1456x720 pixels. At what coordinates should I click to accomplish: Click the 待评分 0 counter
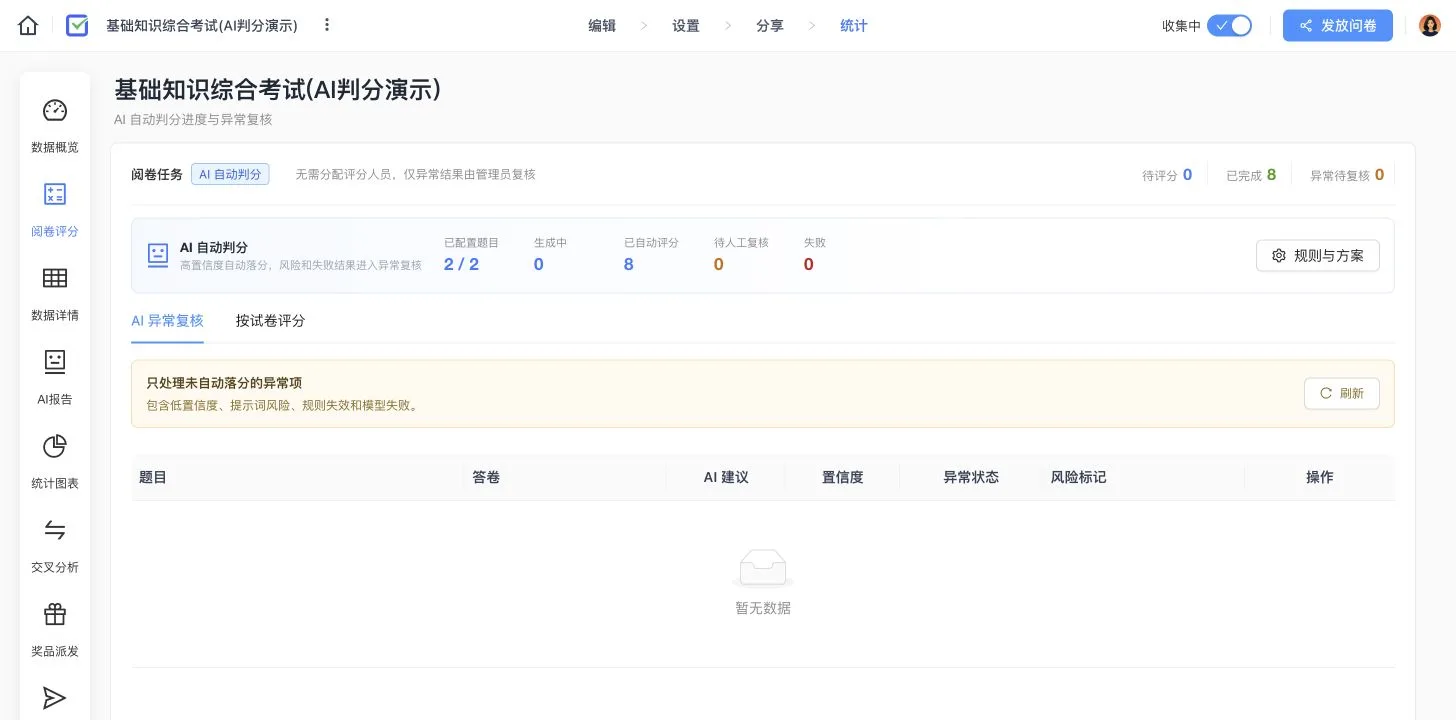pyautogui.click(x=1167, y=175)
